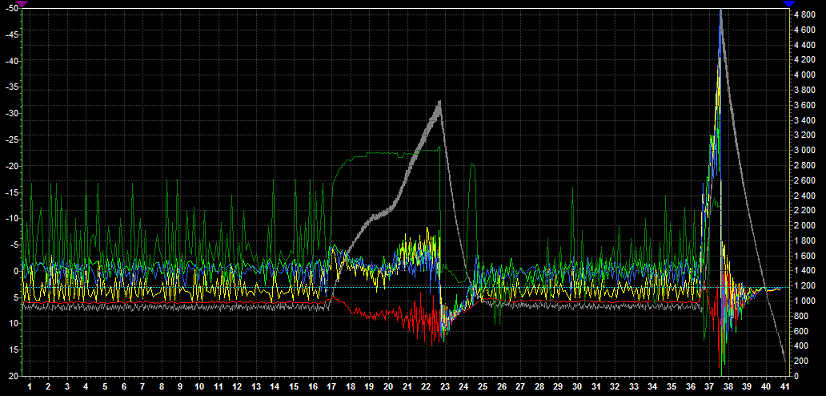Click the 10 label on the bottom axis
Image resolution: width=826 pixels, height=396 pixels.
(x=199, y=386)
